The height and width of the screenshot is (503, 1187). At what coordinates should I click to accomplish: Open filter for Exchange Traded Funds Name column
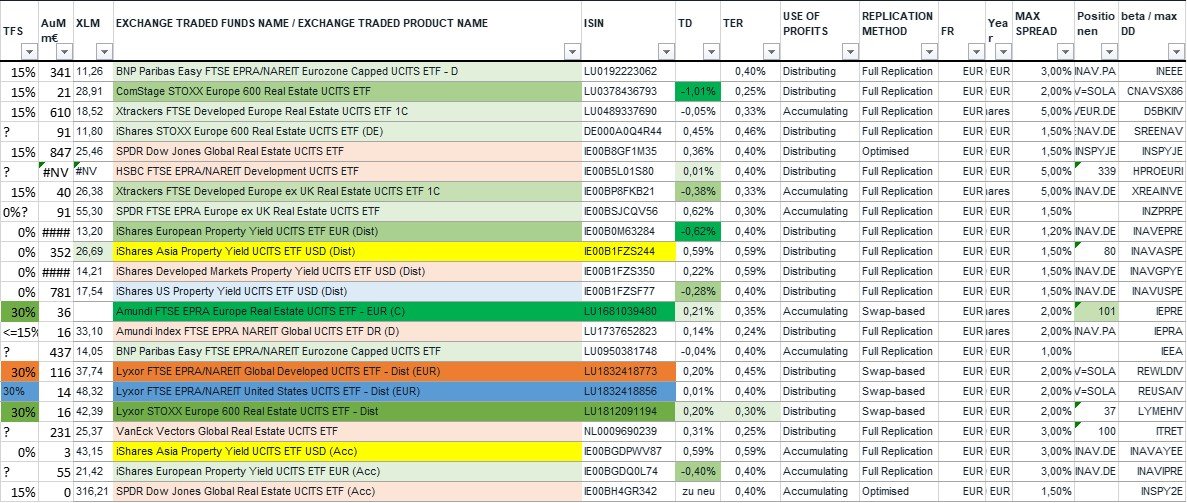coord(571,51)
